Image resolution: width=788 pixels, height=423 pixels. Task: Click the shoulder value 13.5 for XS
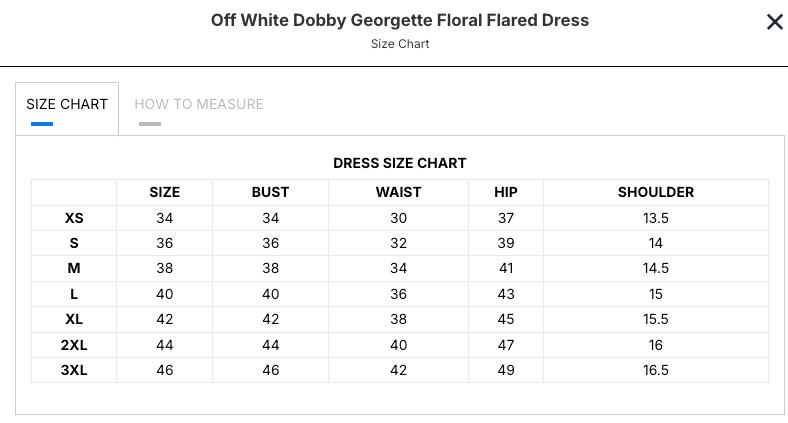pyautogui.click(x=655, y=218)
